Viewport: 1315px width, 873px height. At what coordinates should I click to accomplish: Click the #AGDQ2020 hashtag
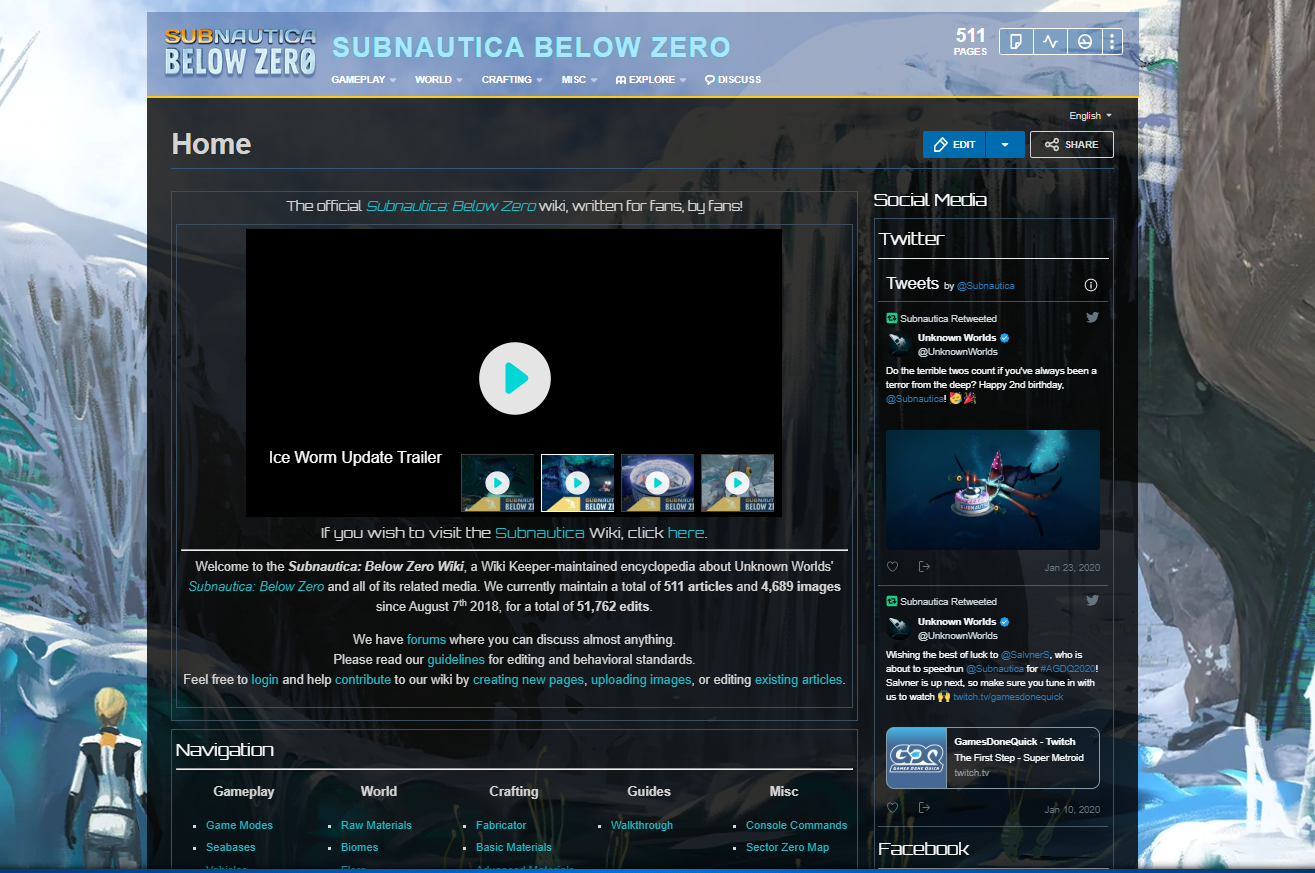coord(1067,668)
